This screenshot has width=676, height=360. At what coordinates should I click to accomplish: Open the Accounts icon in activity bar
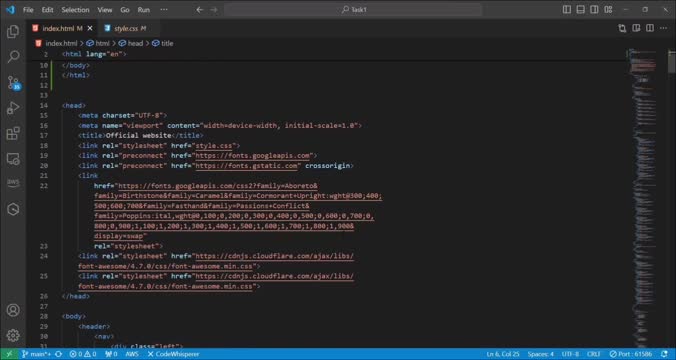tap(13, 310)
